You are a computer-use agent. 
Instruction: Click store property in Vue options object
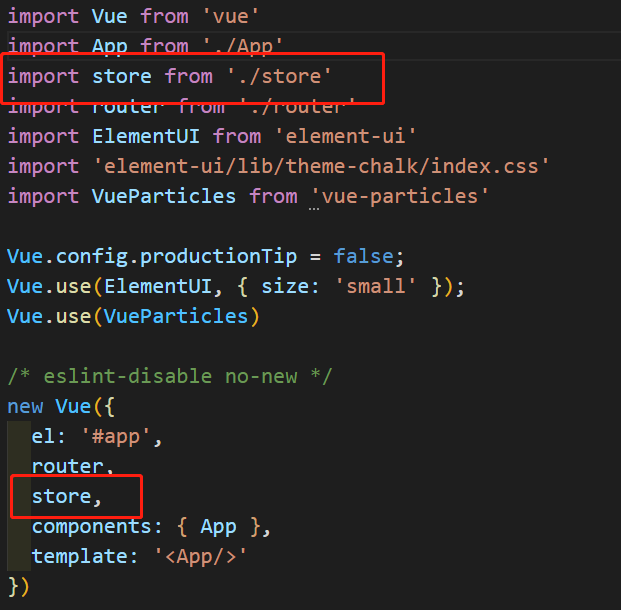(60, 496)
